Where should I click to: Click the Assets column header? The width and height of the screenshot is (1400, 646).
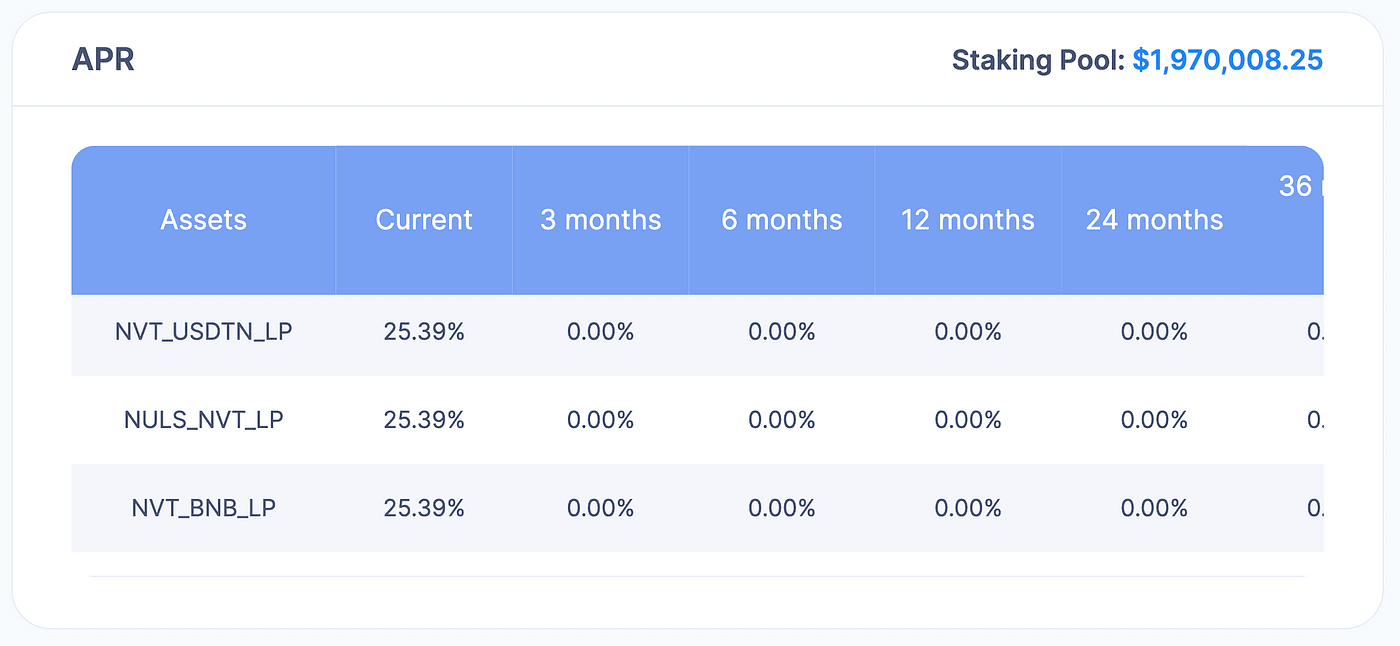203,220
